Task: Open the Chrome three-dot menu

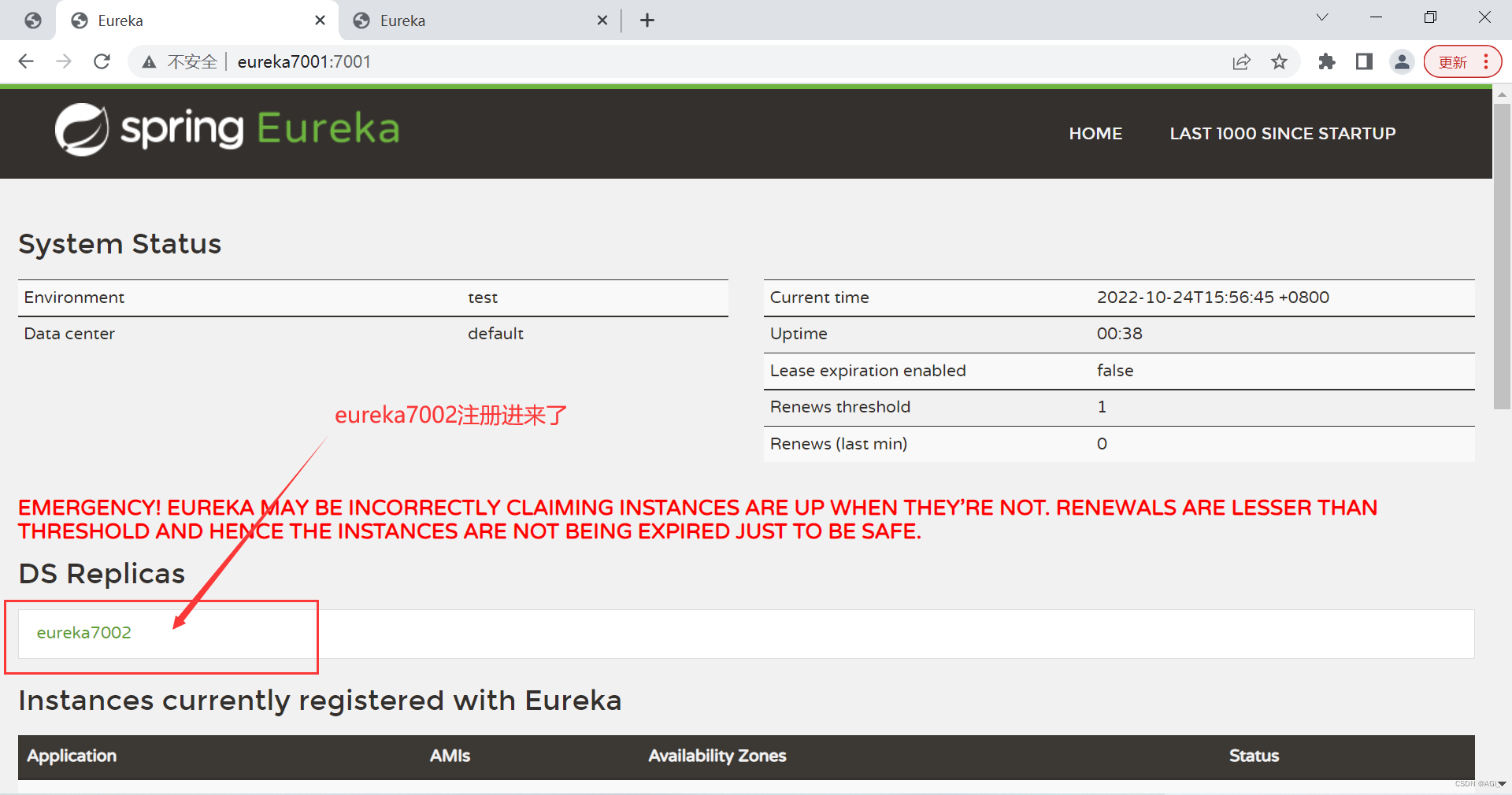Action: pos(1487,61)
